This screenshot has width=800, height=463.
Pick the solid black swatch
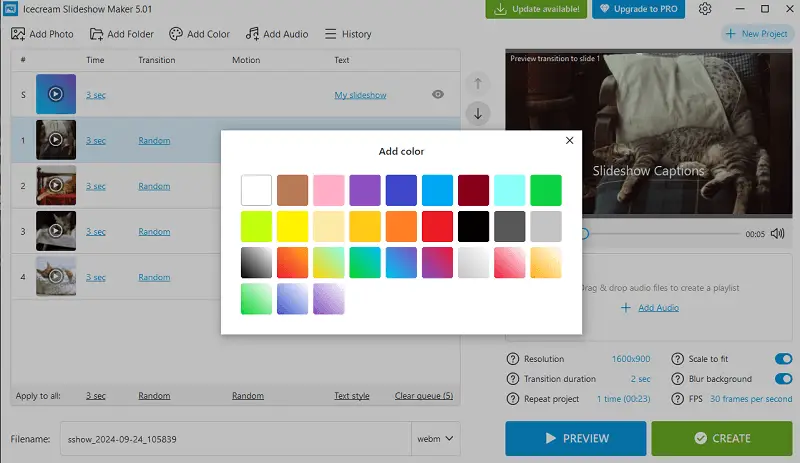pos(473,226)
